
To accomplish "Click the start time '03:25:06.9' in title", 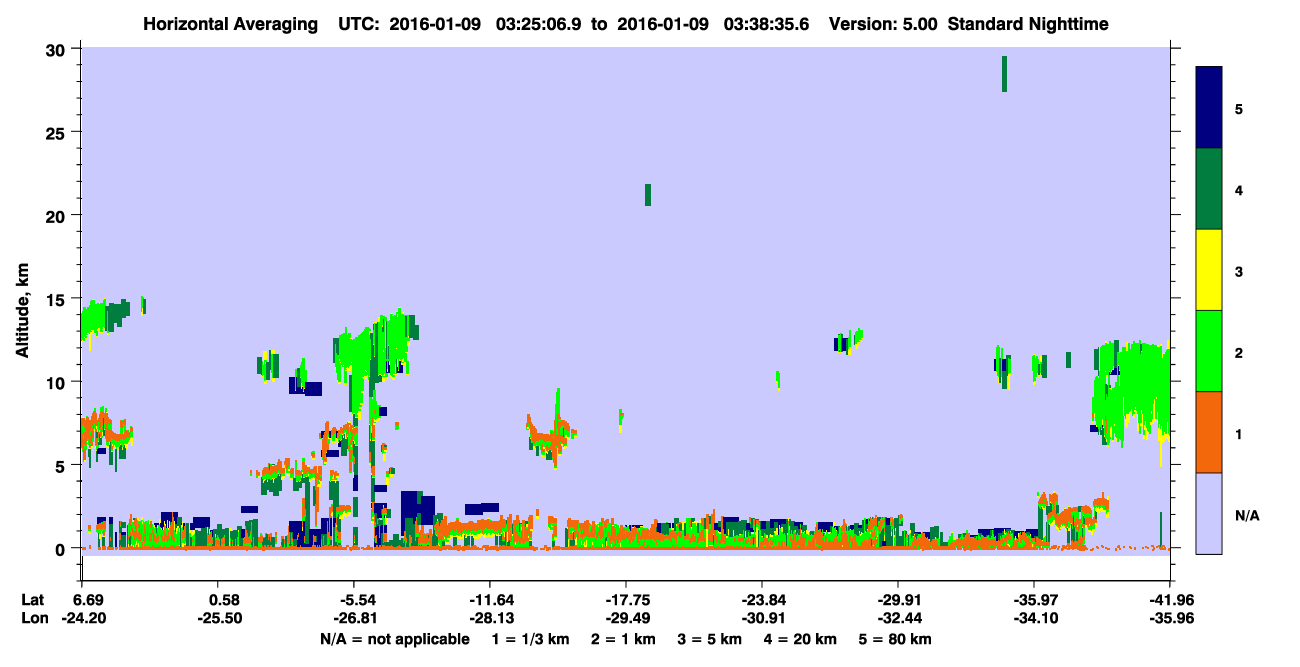I will tap(540, 24).
